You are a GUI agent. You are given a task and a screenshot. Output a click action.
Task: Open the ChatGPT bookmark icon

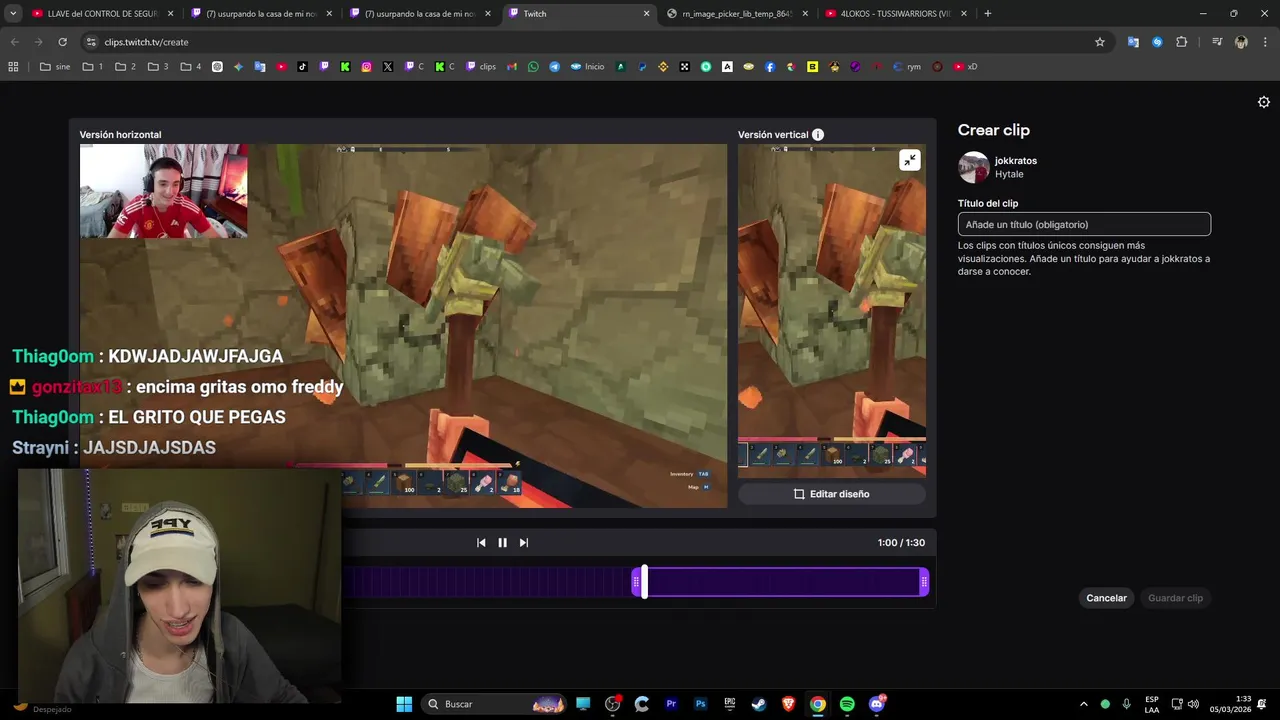217,67
